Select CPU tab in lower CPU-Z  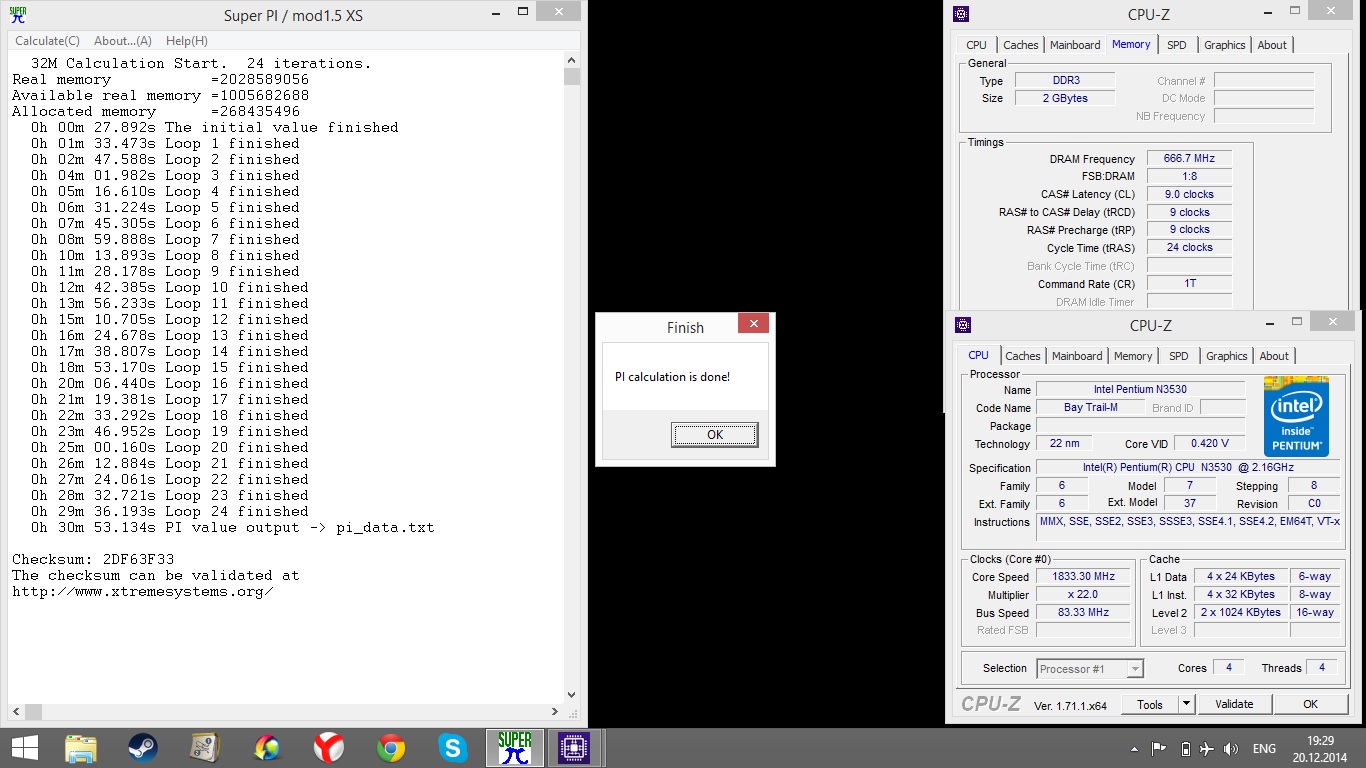pyautogui.click(x=978, y=355)
